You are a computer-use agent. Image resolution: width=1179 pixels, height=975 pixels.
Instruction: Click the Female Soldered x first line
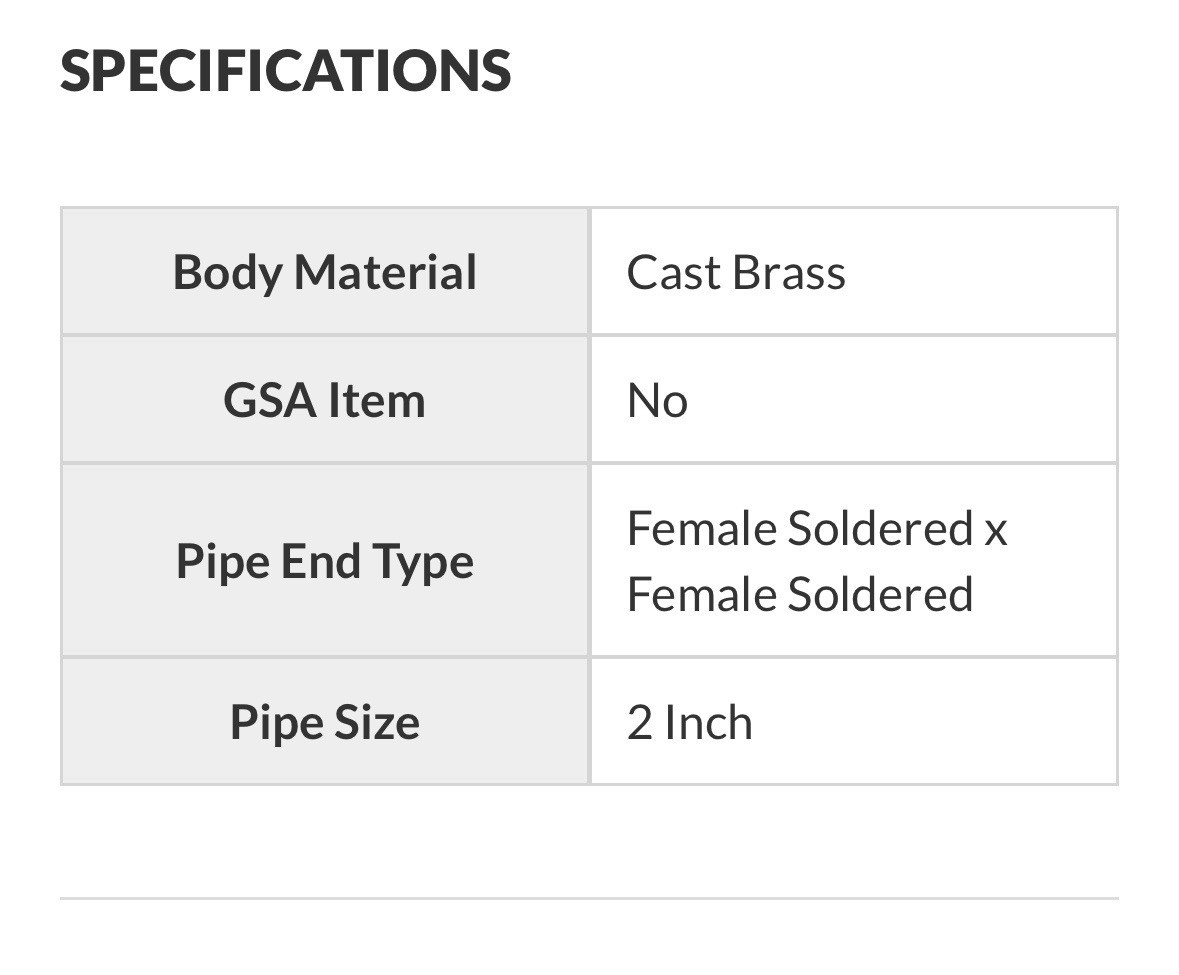817,528
